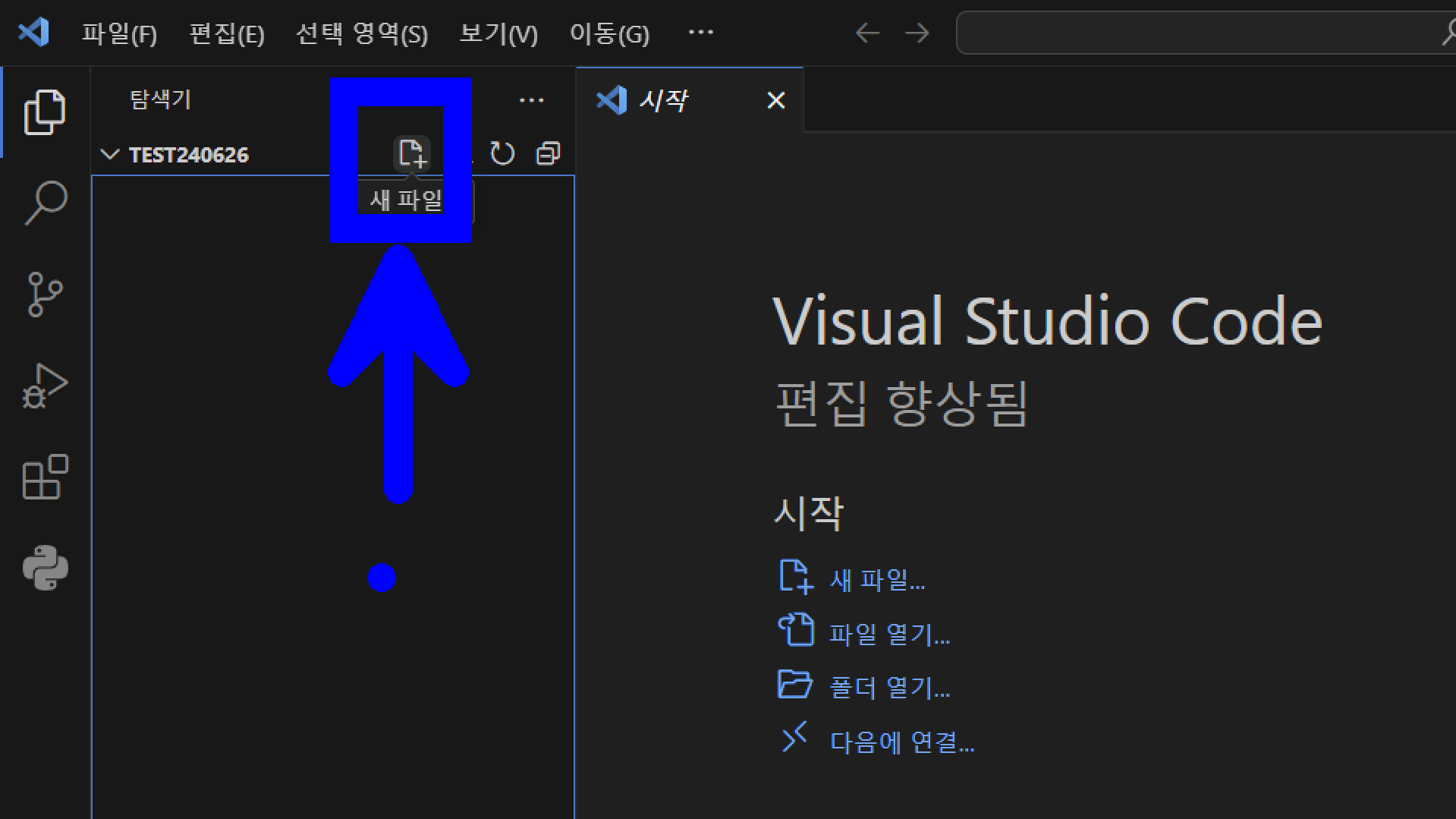Viewport: 1456px width, 819px height.
Task: Open the Python icon in activity bar
Action: pyautogui.click(x=45, y=568)
